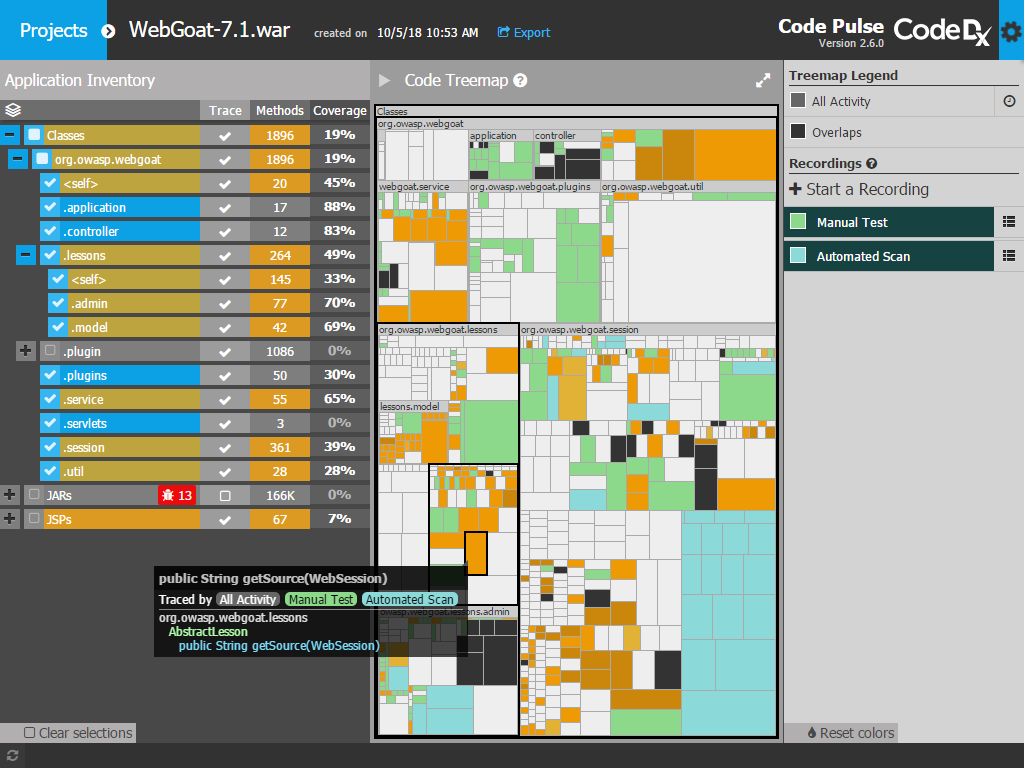Image resolution: width=1024 pixels, height=768 pixels.
Task: Open the Manual Test recording menu
Action: coord(1010,222)
